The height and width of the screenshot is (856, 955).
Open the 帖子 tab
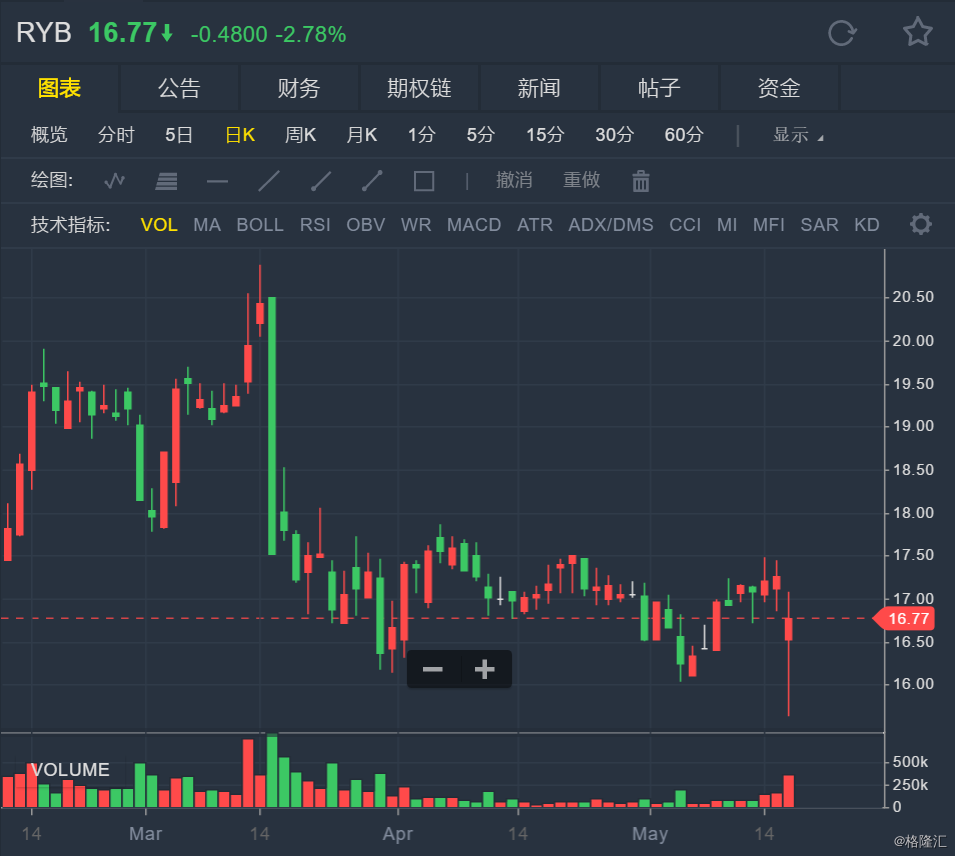[659, 88]
